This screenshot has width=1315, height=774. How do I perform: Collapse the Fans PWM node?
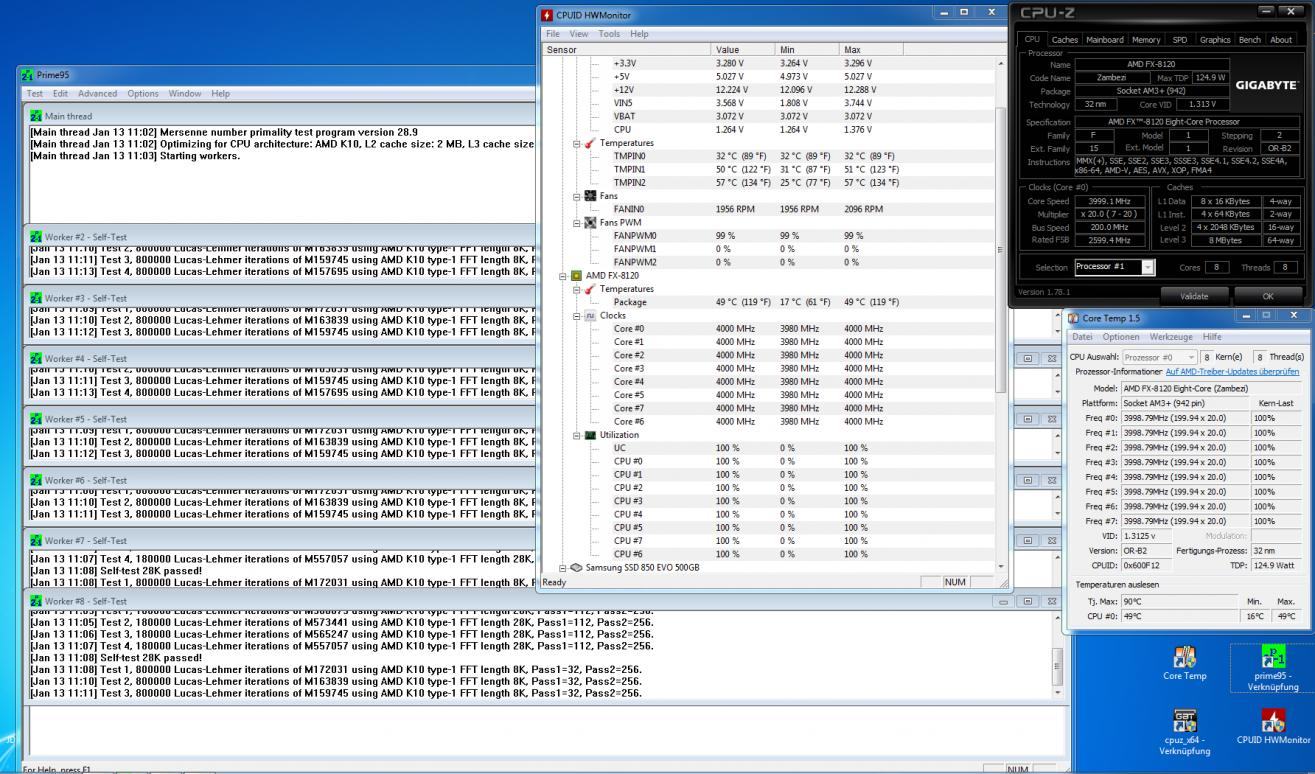point(576,222)
